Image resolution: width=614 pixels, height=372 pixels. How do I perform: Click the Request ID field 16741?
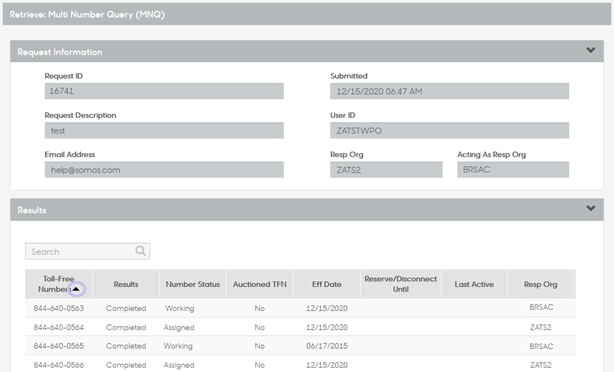(x=164, y=91)
